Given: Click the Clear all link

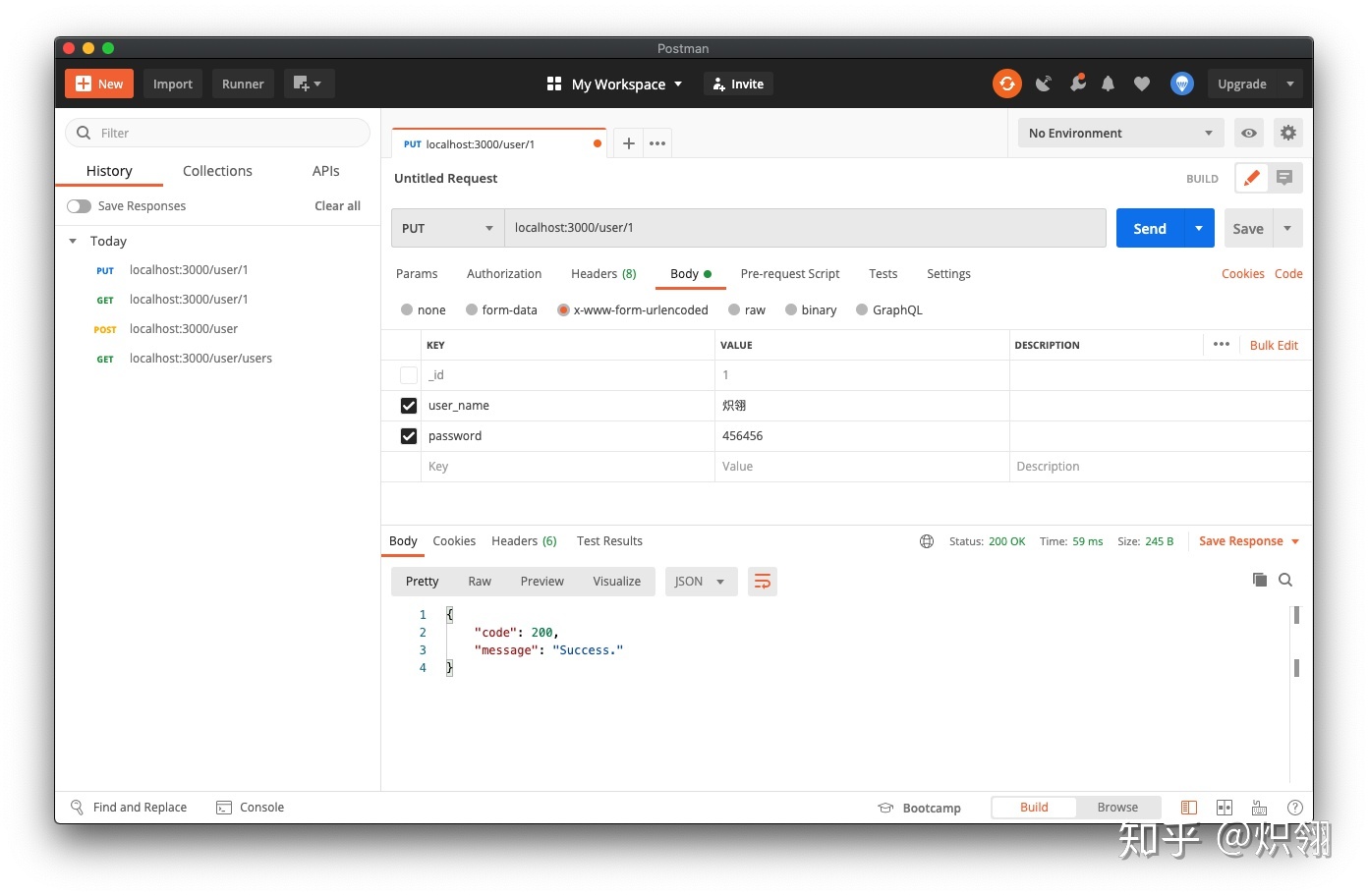Looking at the screenshot, I should coord(337,206).
